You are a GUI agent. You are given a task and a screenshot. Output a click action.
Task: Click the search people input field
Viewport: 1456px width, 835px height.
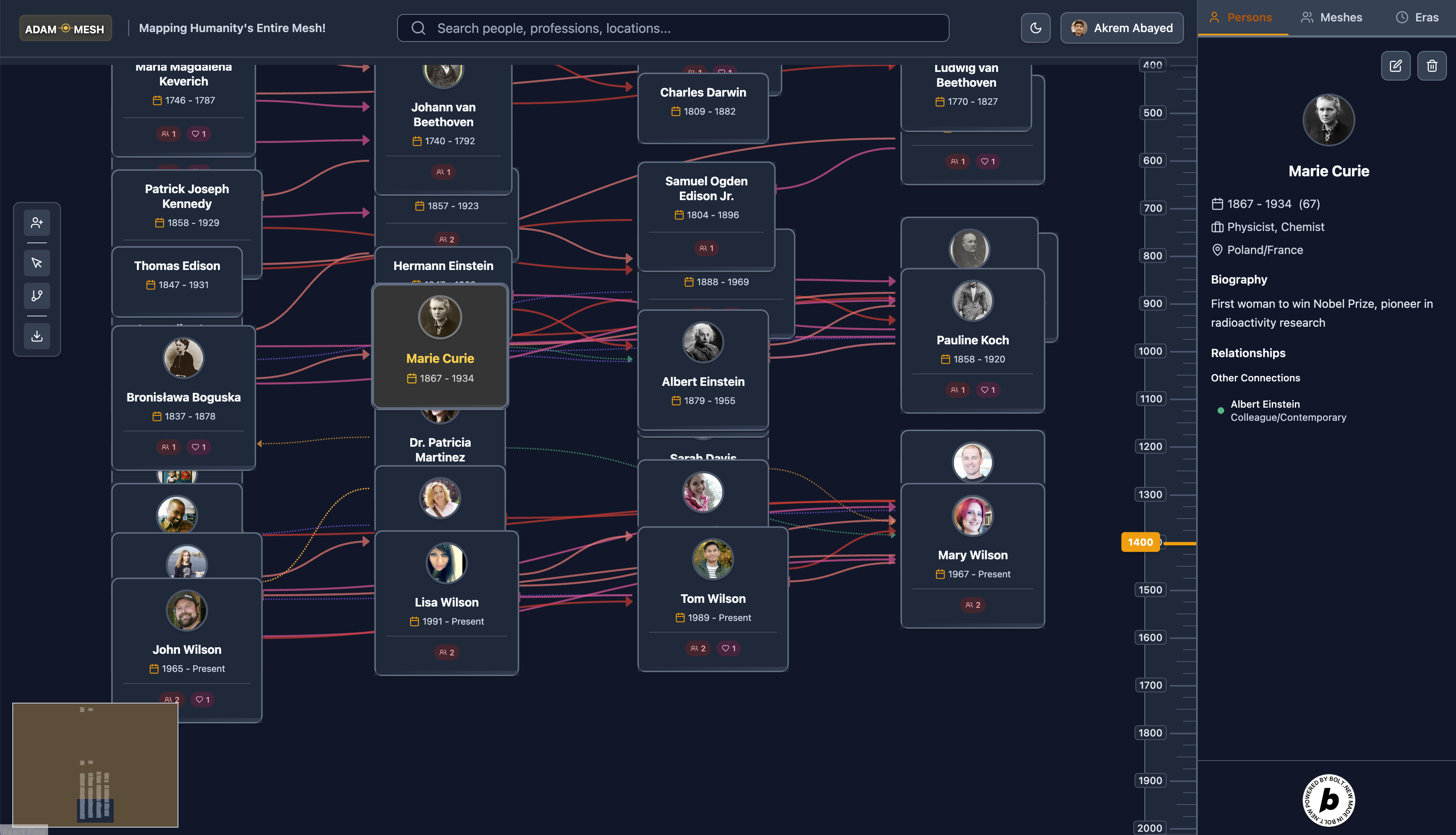[673, 28]
